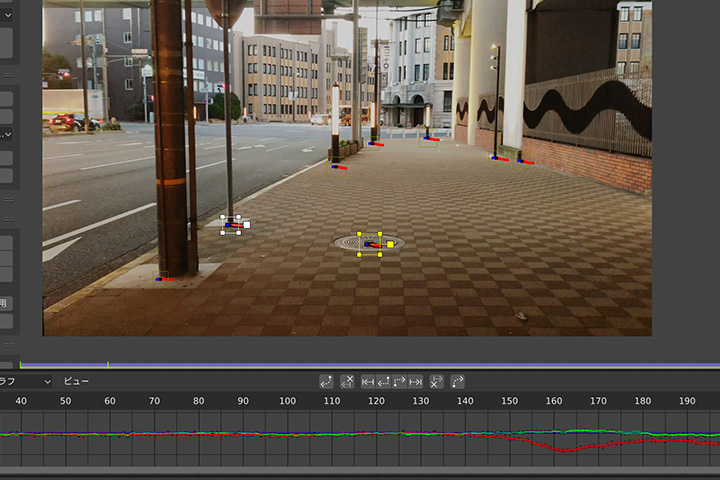The height and width of the screenshot is (480, 720).
Task: Open the ビュー menu
Action: [x=76, y=381]
